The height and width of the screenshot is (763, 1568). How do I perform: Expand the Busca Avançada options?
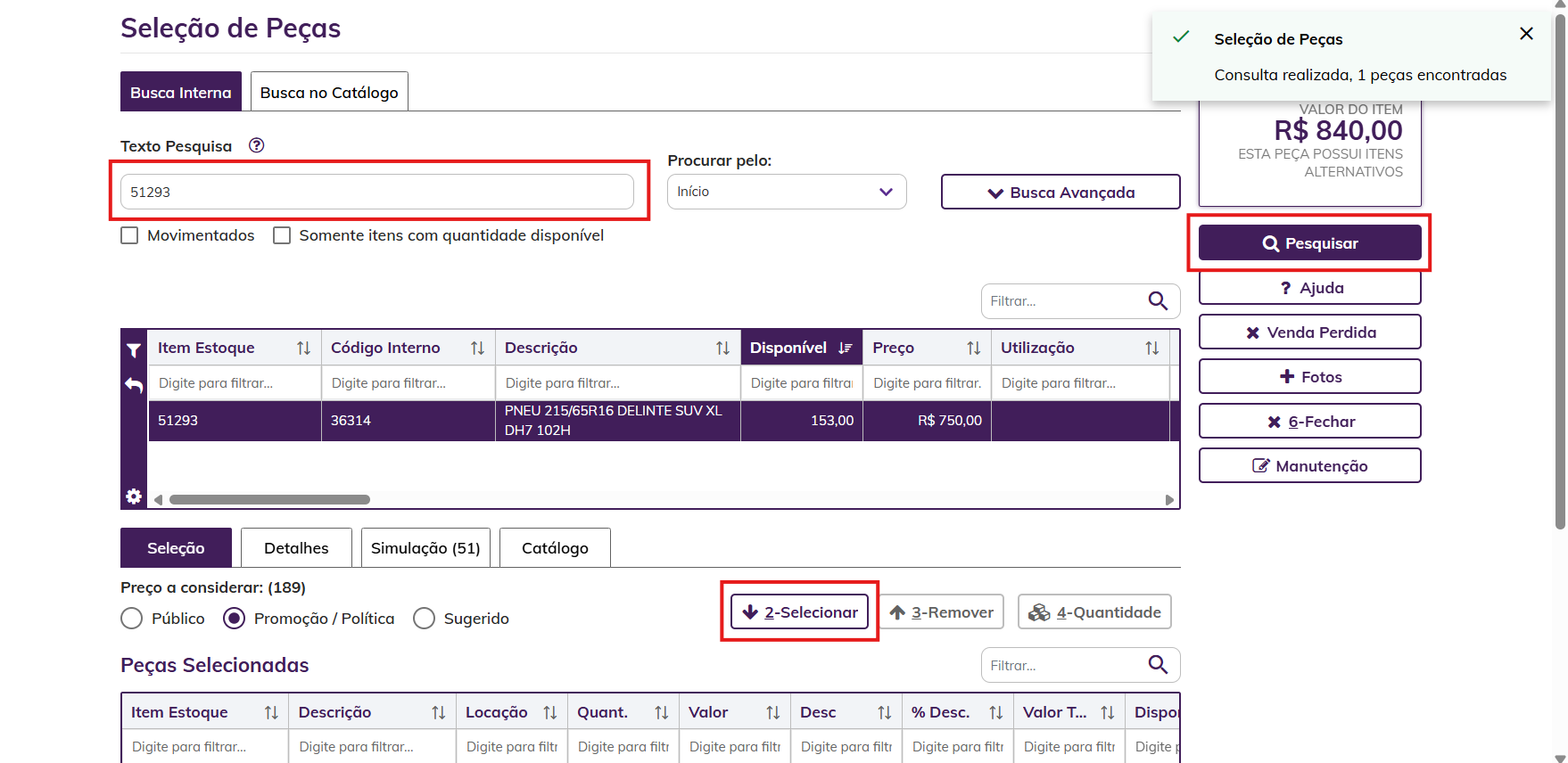(1060, 192)
